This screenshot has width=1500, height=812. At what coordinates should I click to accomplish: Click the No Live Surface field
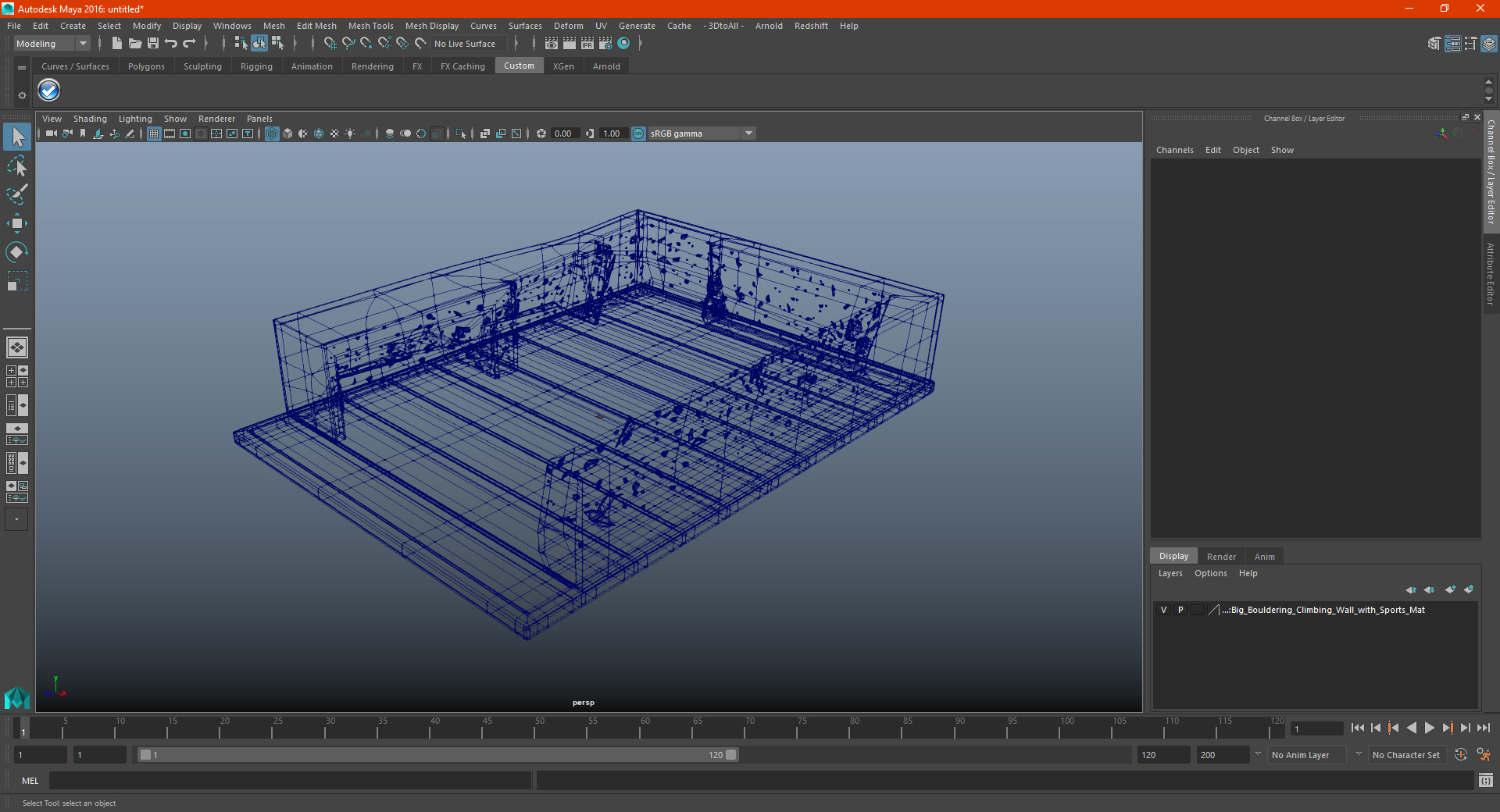tap(469, 44)
